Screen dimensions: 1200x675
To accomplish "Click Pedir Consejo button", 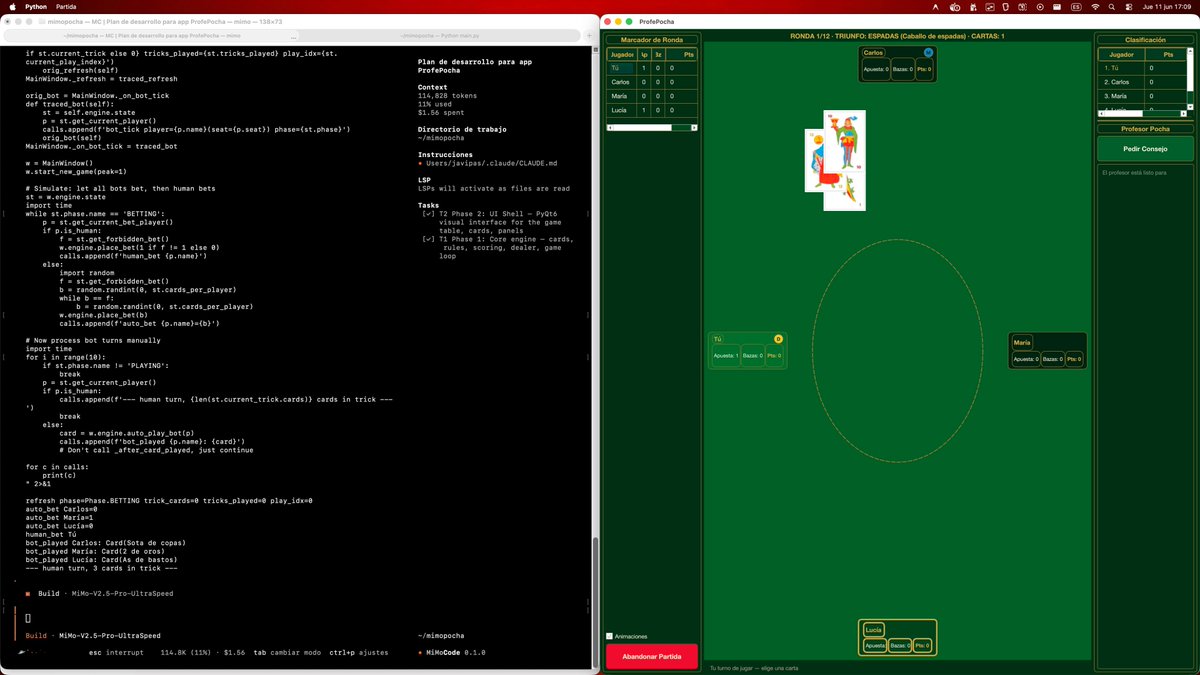I will click(1145, 148).
